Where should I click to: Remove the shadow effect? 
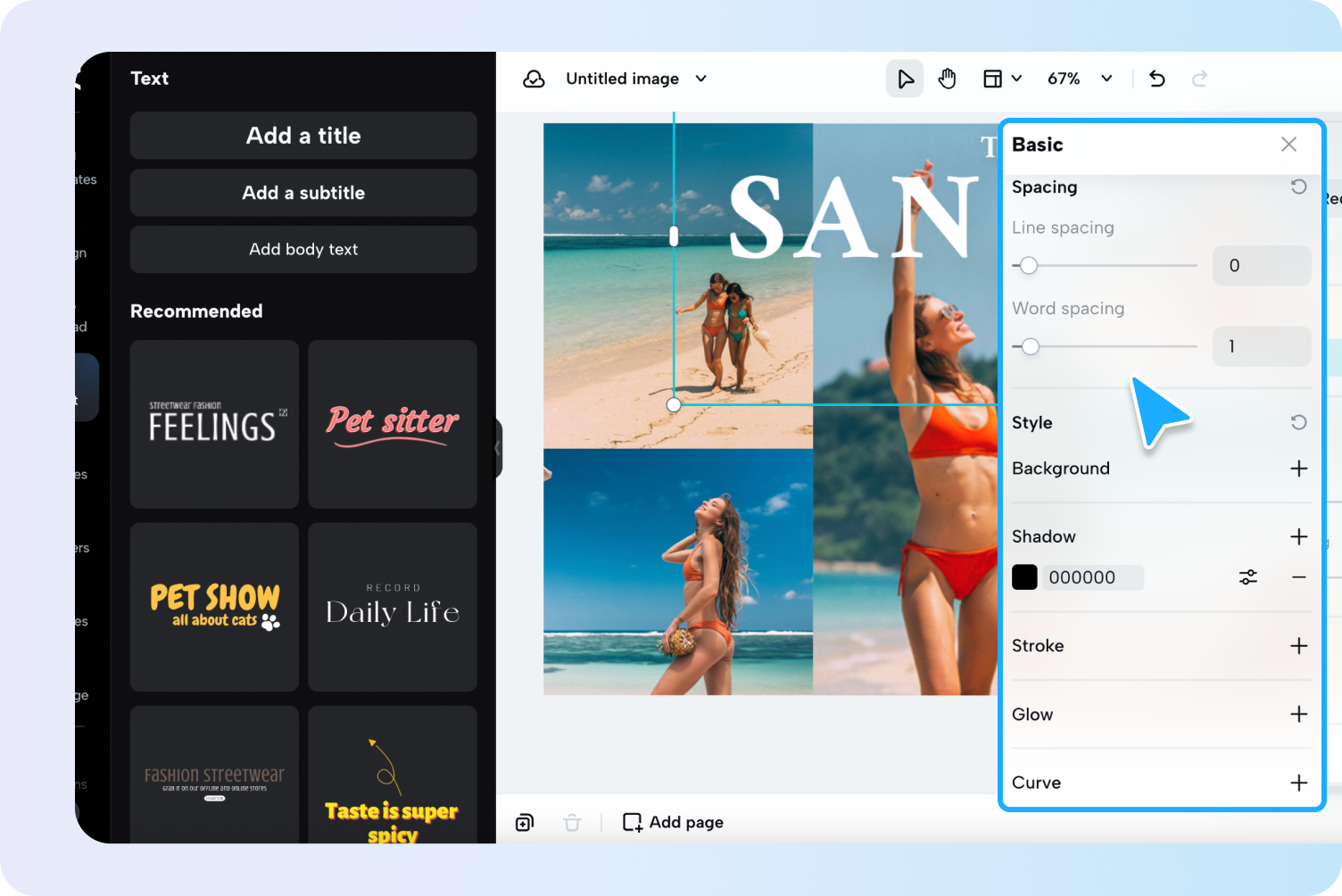1299,577
